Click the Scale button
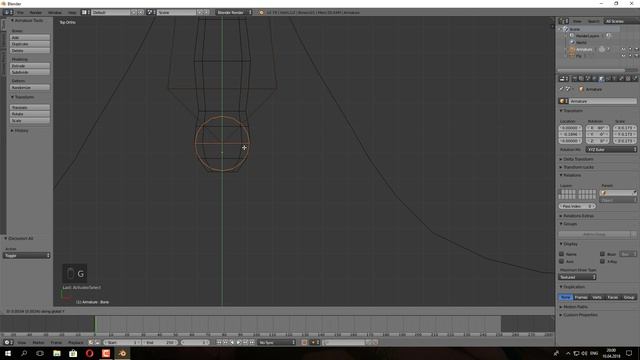This screenshot has height=360, width=640. click(30, 120)
